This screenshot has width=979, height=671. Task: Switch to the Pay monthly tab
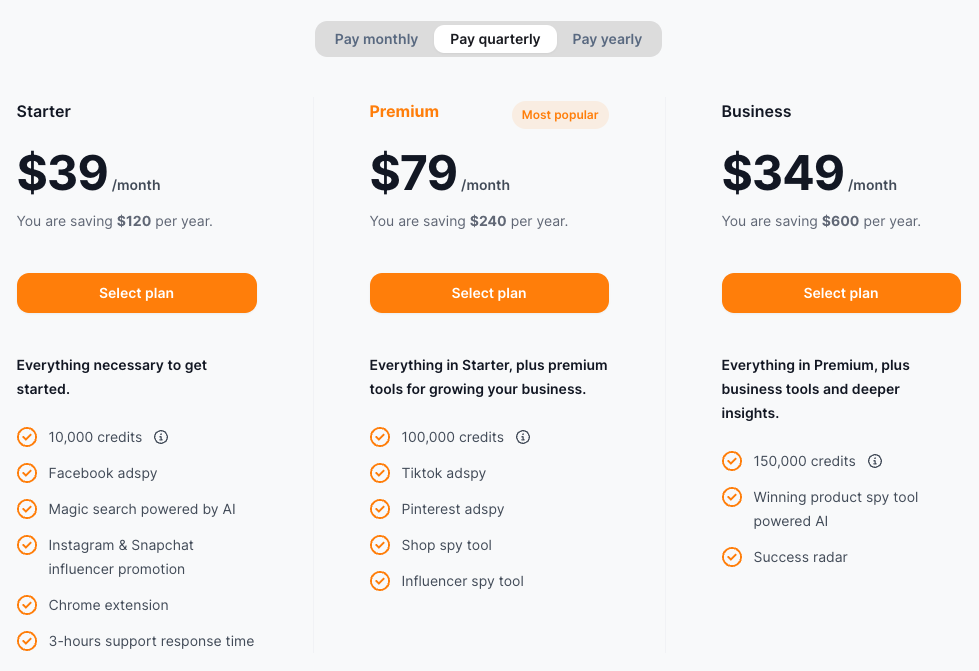coord(376,38)
